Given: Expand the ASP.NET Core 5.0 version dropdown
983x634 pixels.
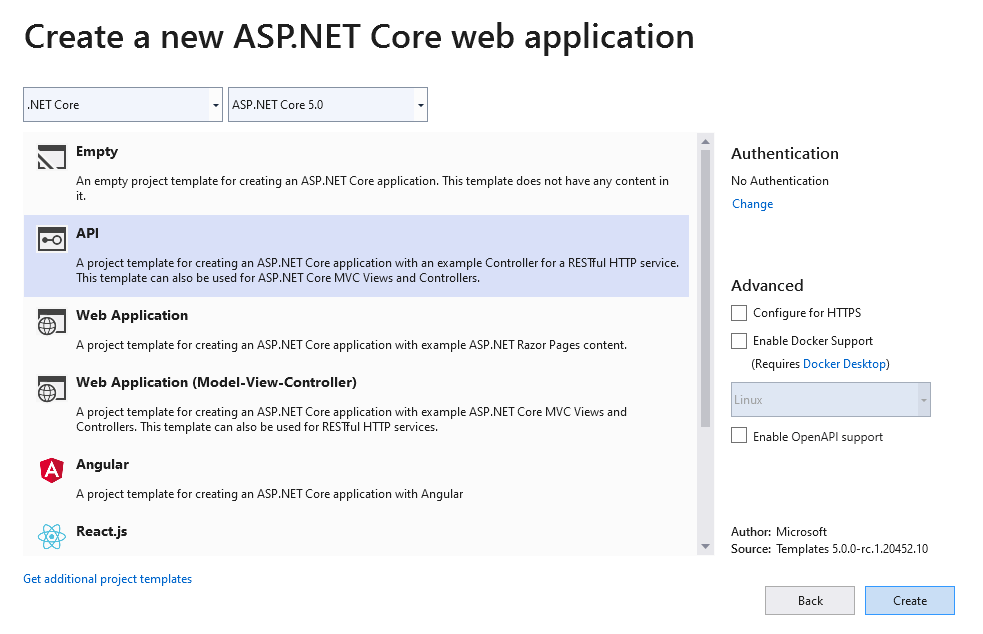Looking at the screenshot, I should 328,105.
